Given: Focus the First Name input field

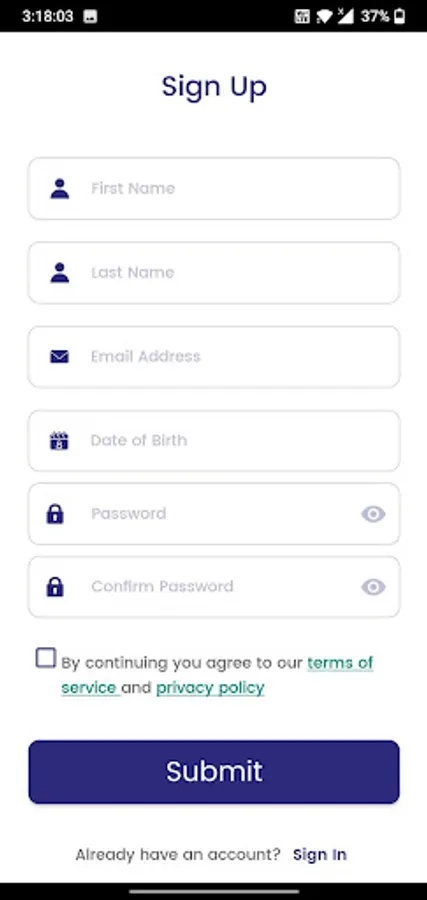Looking at the screenshot, I should [214, 189].
